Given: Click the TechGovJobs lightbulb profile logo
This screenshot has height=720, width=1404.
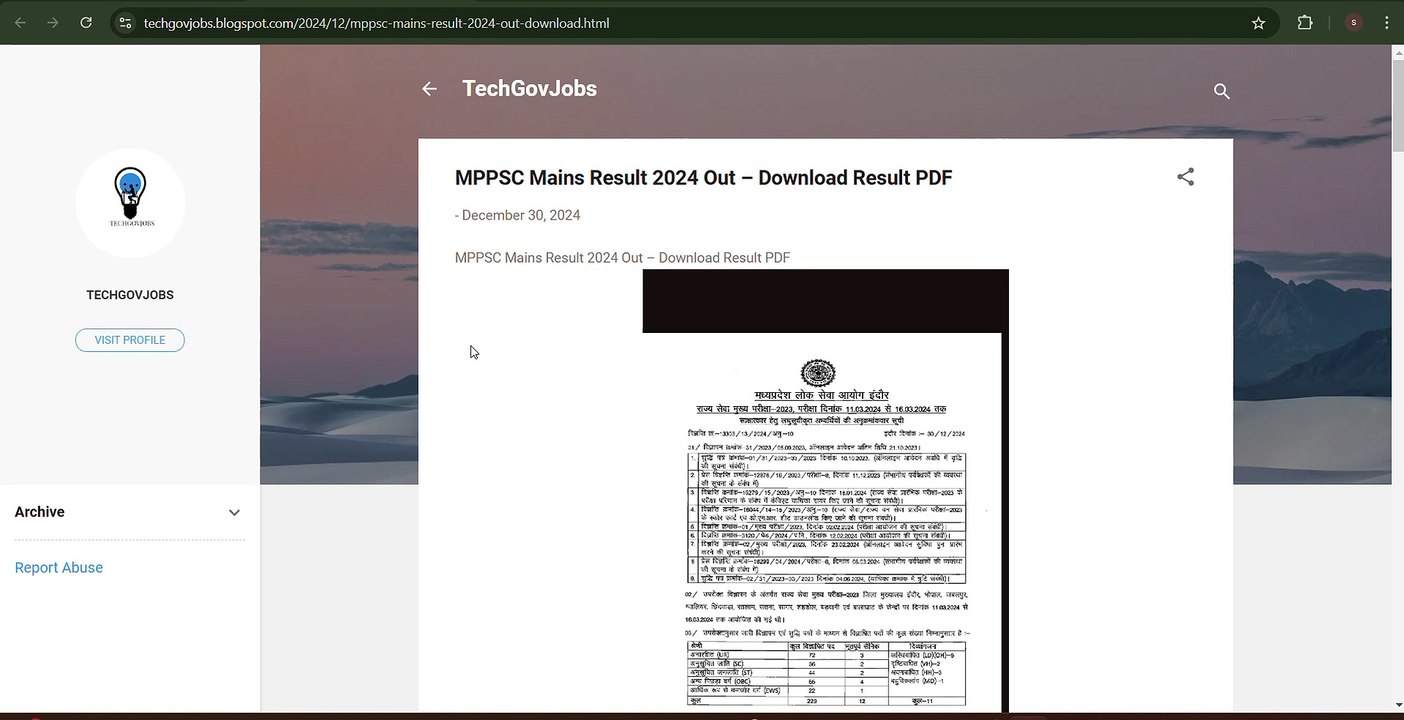Looking at the screenshot, I should [130, 203].
